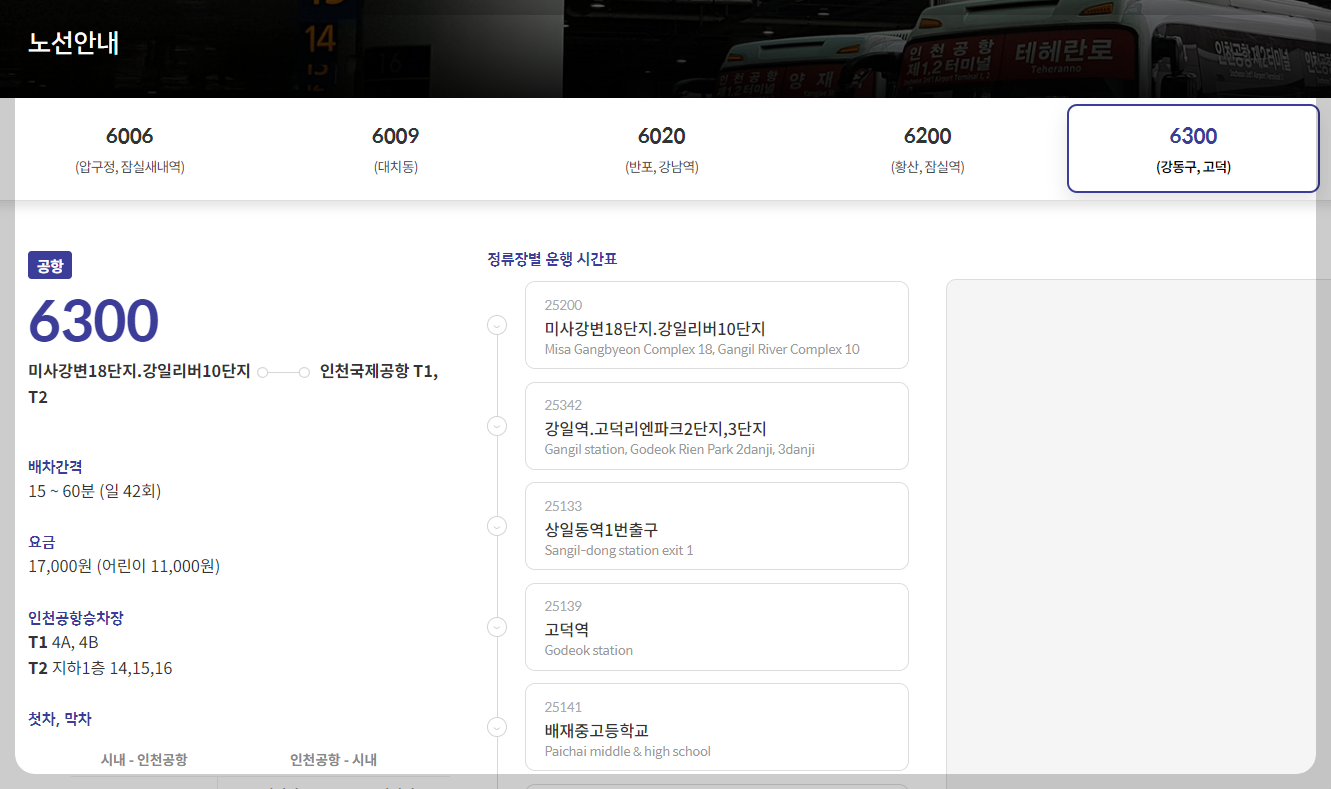Click the T2 지하1층 14,15,16 text

(x=100, y=668)
